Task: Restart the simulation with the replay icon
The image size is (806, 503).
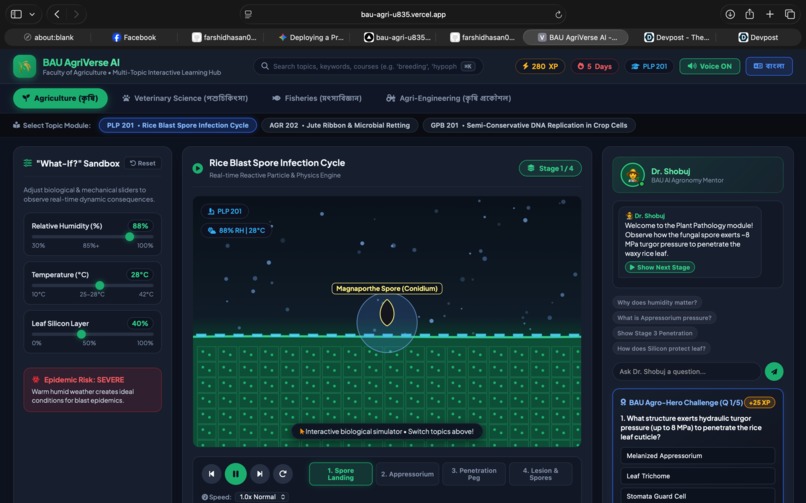Action: (x=283, y=474)
